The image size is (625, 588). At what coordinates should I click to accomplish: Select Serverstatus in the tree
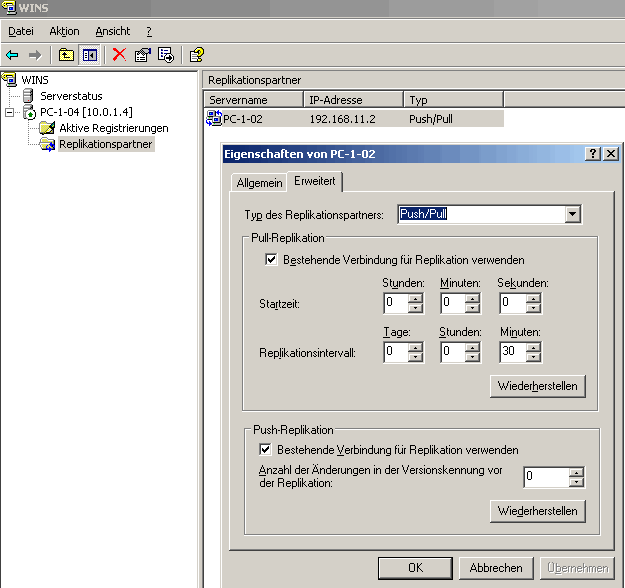71,96
